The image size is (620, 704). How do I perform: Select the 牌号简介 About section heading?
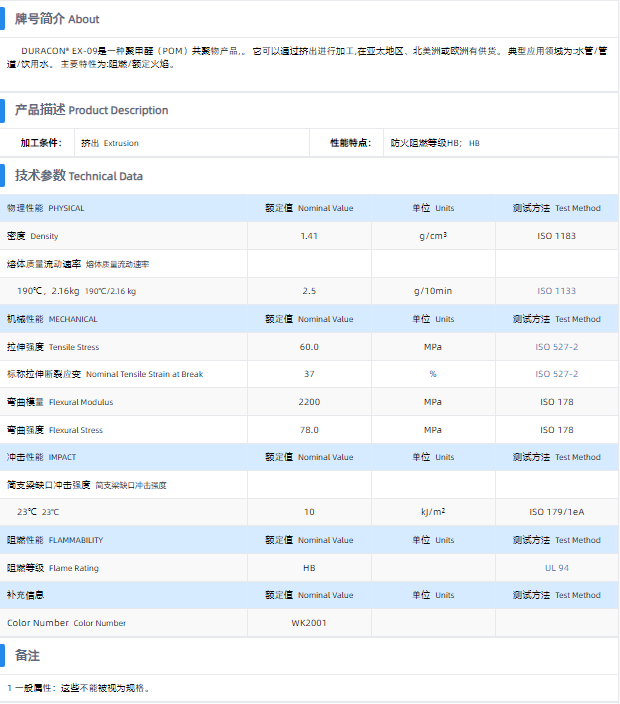(57, 19)
